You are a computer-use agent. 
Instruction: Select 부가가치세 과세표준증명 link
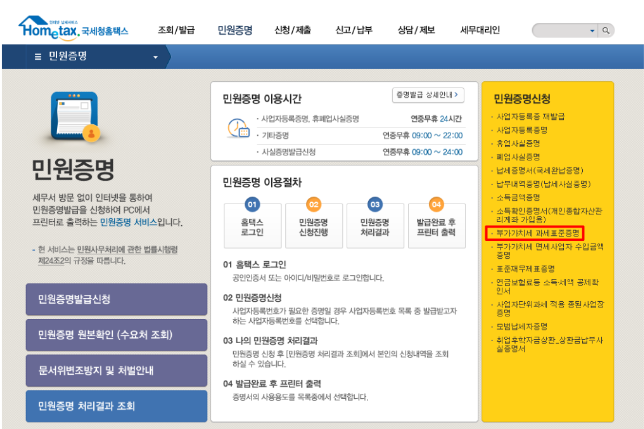[x=538, y=233]
